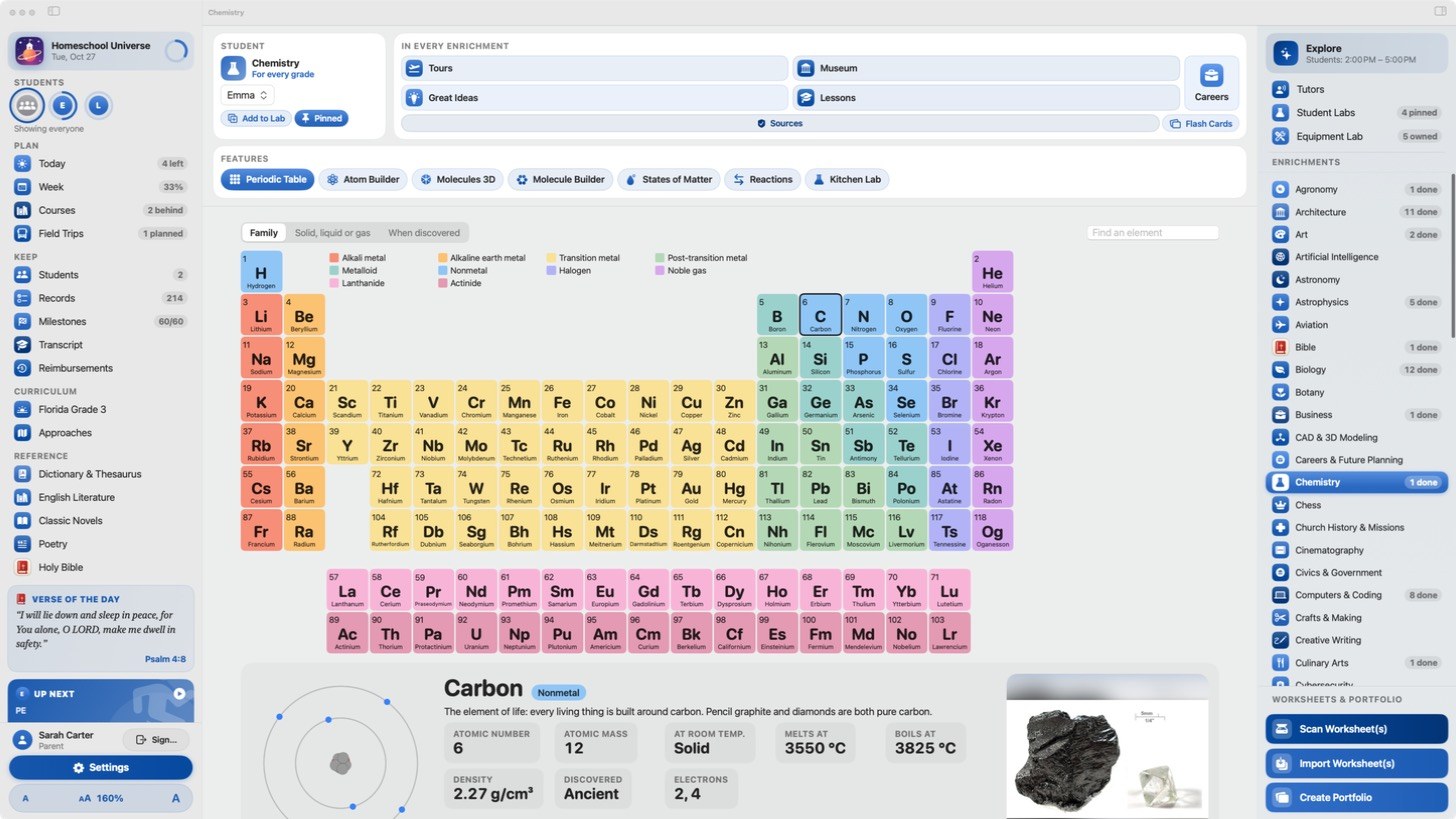The image size is (1456, 819).
Task: Open the Tours enrichment icon
Action: [x=414, y=68]
